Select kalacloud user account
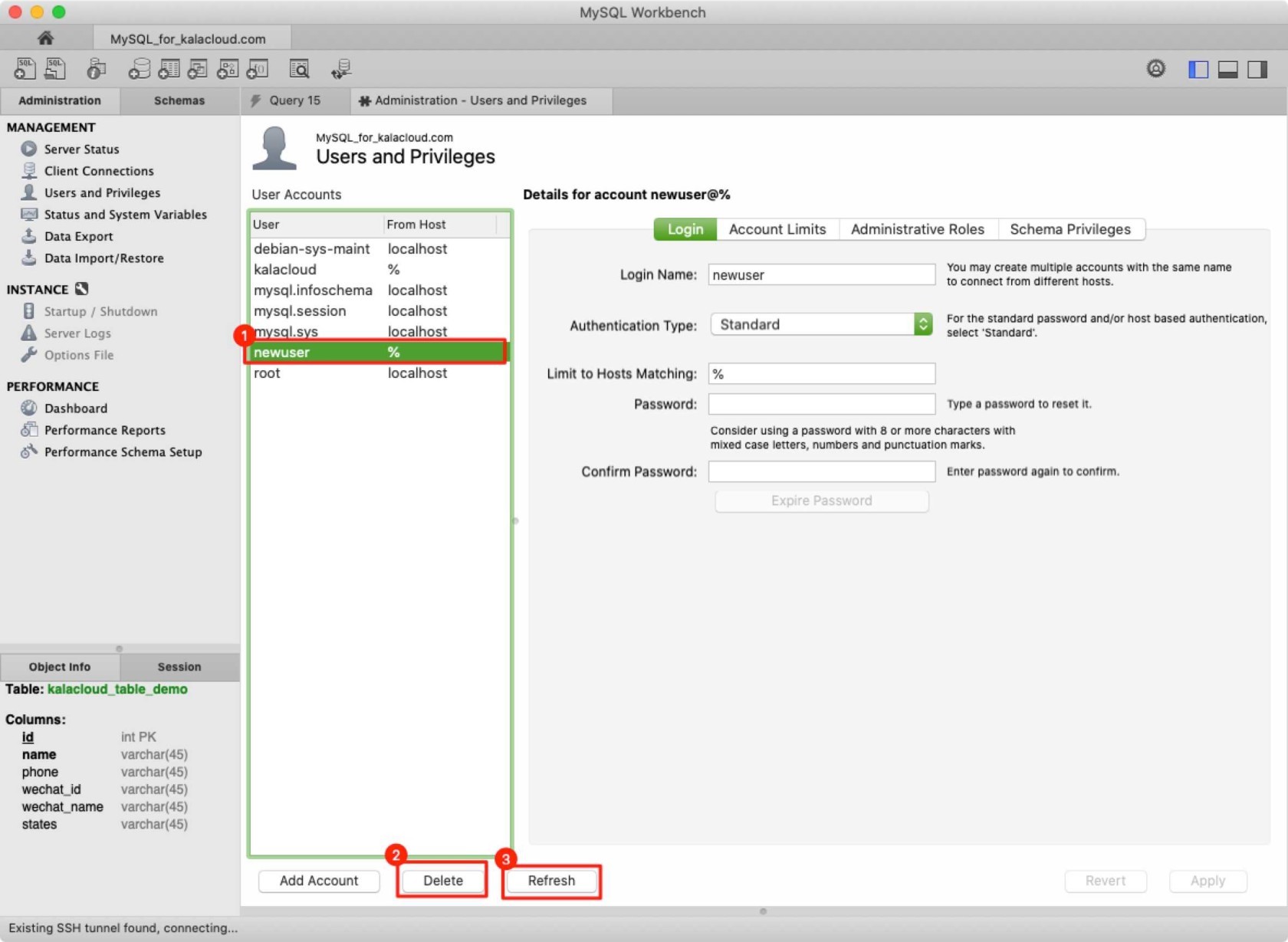 point(379,269)
